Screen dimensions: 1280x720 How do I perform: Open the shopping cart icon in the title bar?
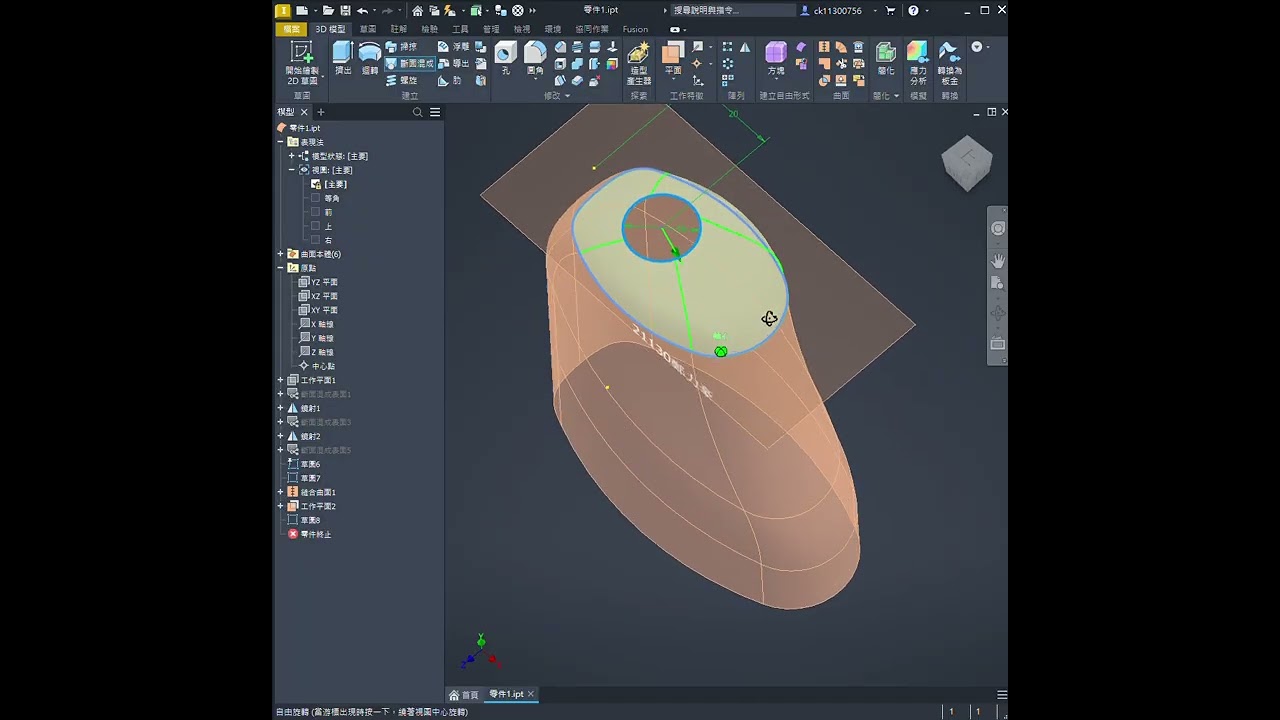pyautogui.click(x=890, y=10)
